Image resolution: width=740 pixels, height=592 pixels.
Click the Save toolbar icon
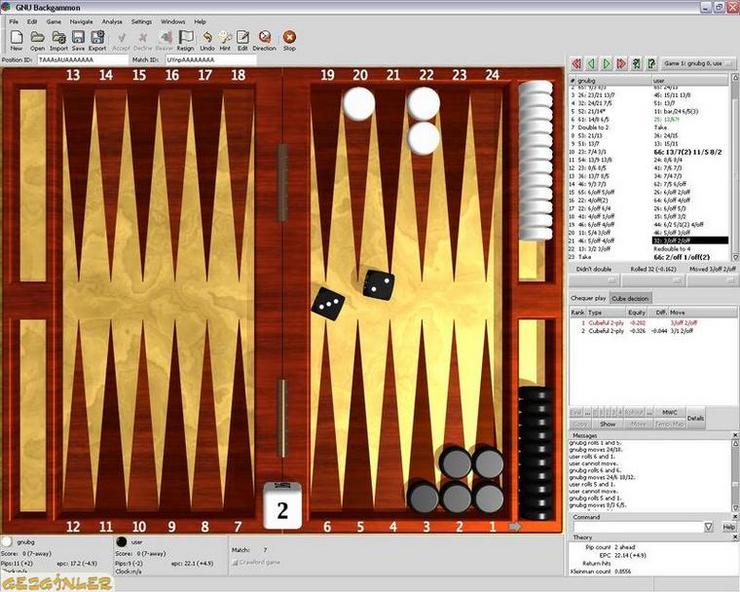click(x=78, y=41)
